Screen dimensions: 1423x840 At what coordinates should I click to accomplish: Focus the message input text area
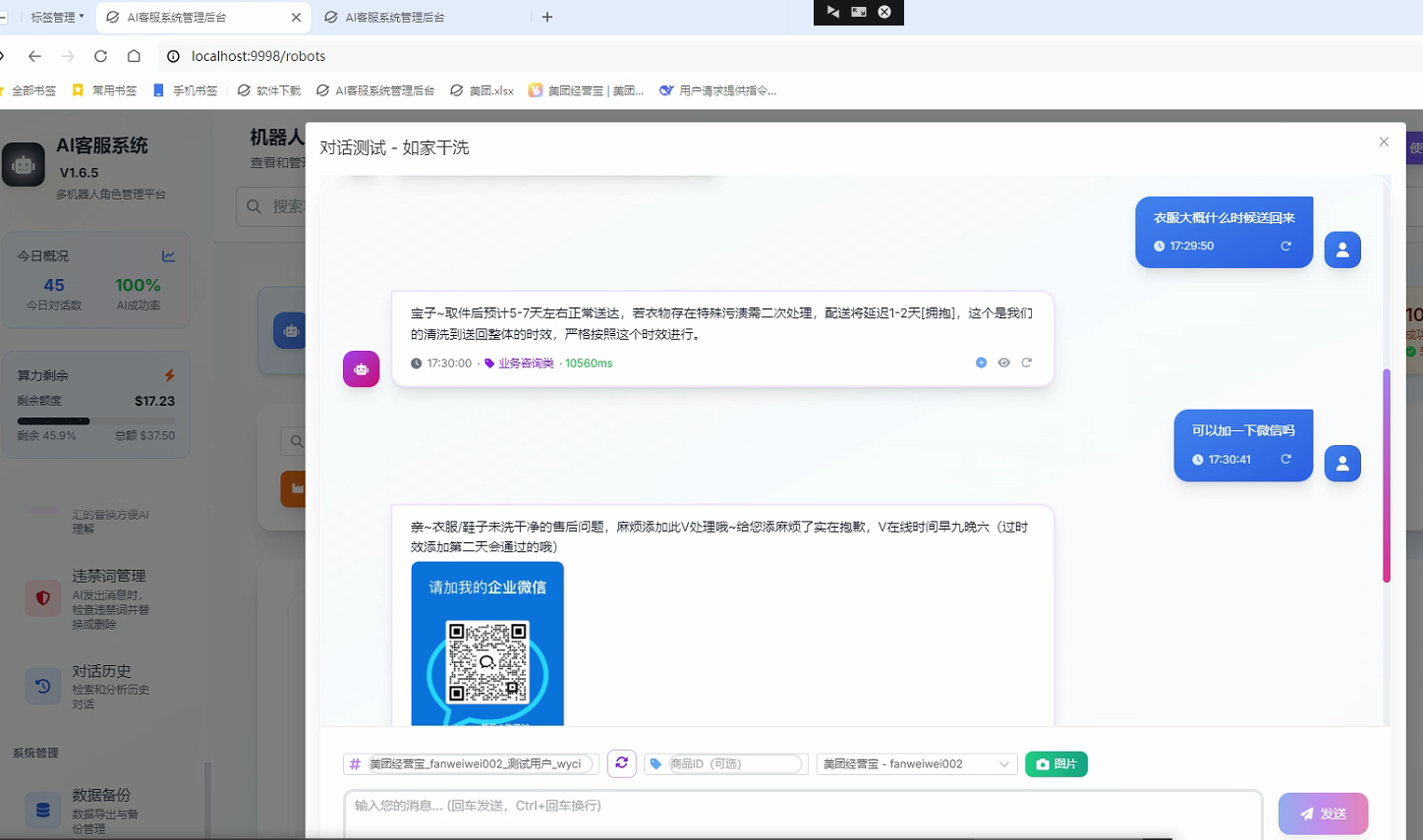(x=802, y=813)
